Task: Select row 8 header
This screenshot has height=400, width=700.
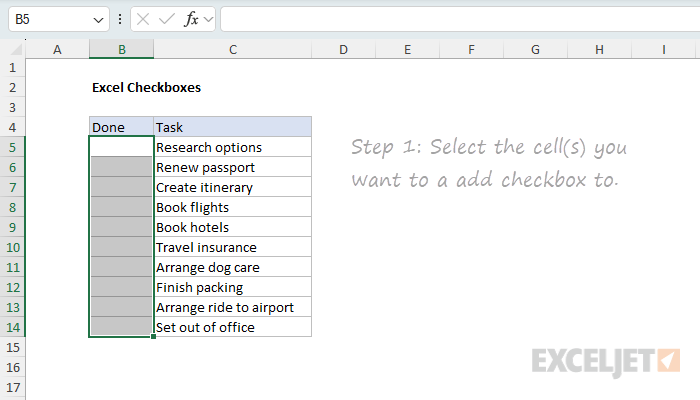Action: 12,208
